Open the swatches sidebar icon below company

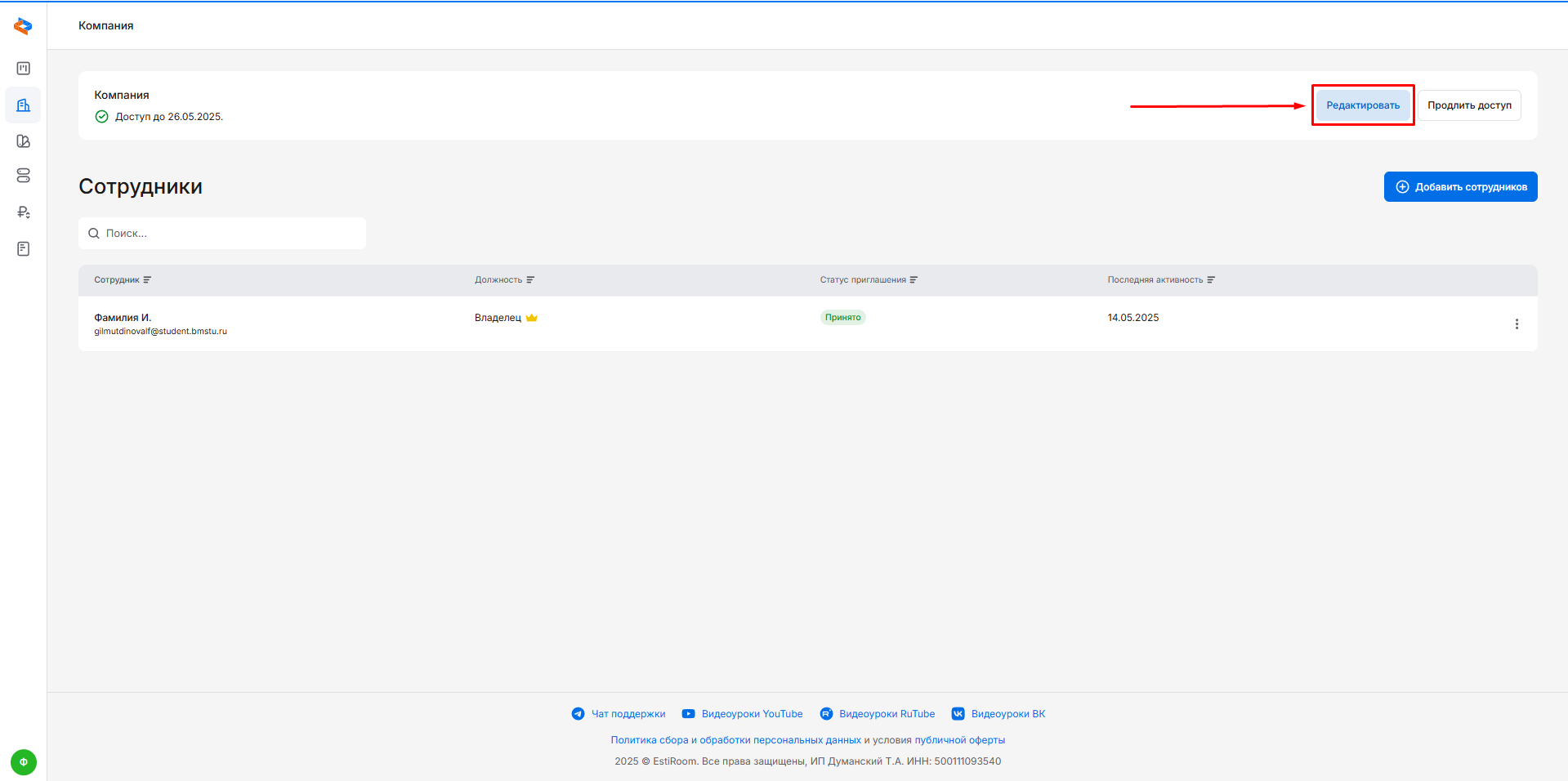pos(23,141)
